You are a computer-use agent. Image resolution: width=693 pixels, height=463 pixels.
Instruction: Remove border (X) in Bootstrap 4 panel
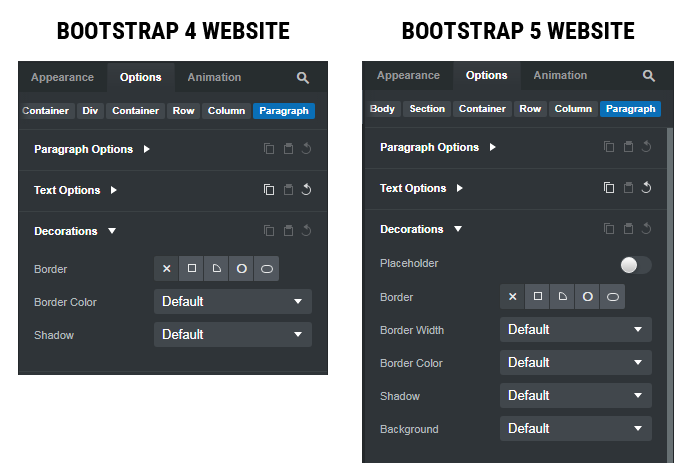pos(167,269)
